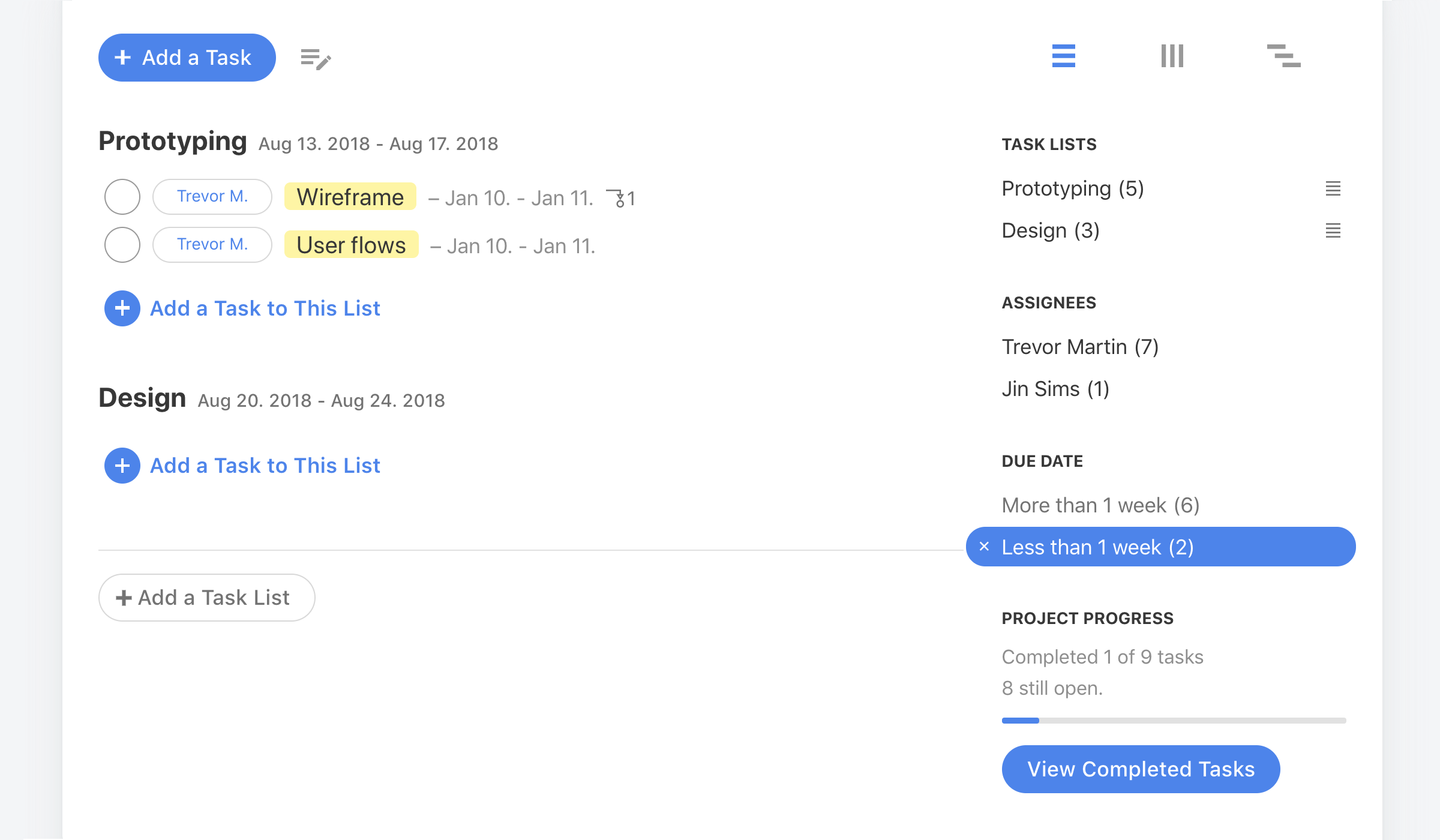
Task: Switch to board columns view icon
Action: point(1172,56)
